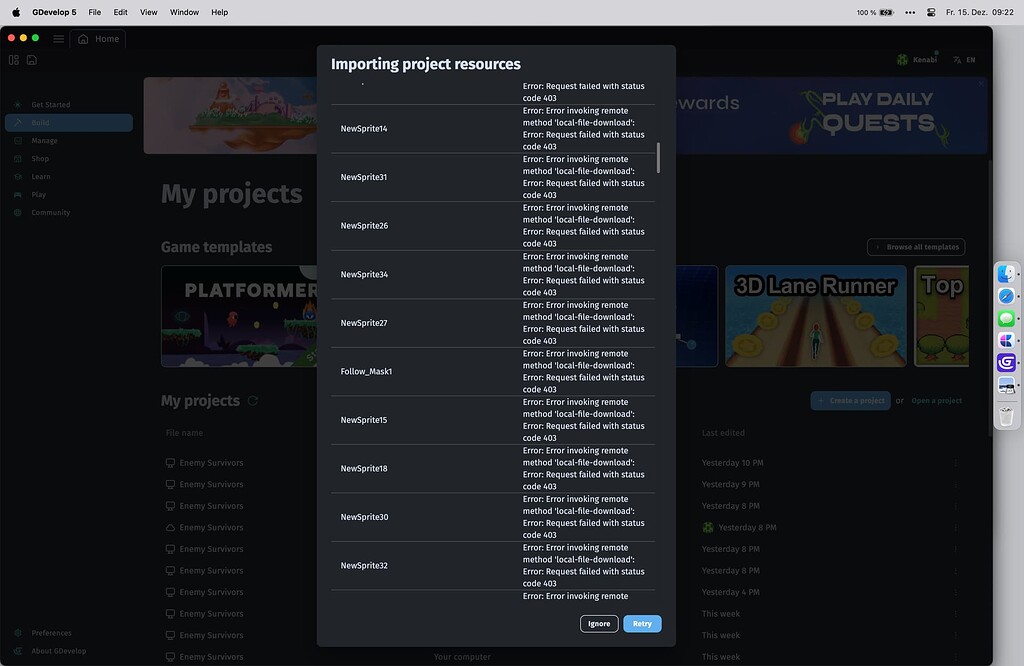Open the Shop section in the sidebar
The width and height of the screenshot is (1024, 666).
[x=69, y=159]
